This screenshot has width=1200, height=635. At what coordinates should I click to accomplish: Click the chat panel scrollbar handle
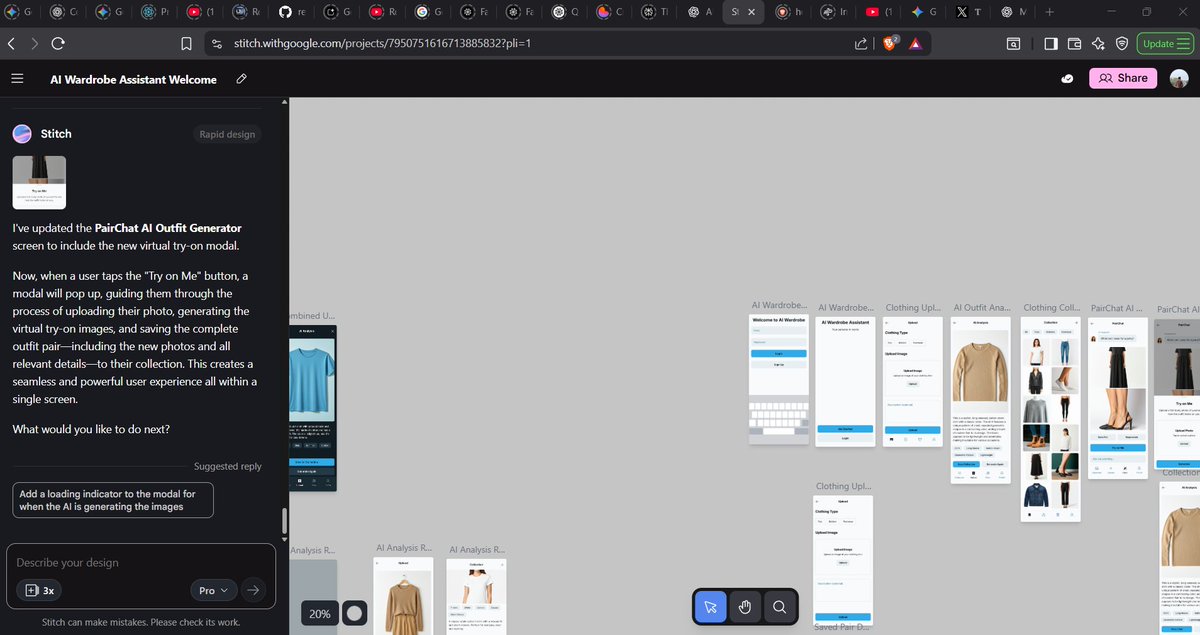pos(284,521)
